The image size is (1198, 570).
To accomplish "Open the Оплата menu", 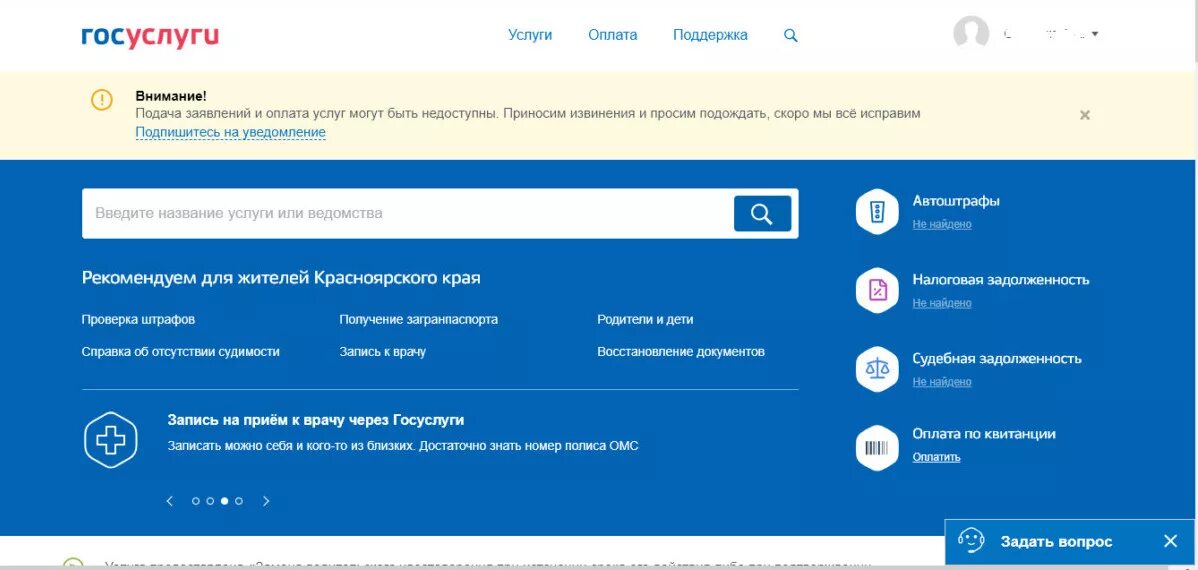I will tap(612, 35).
